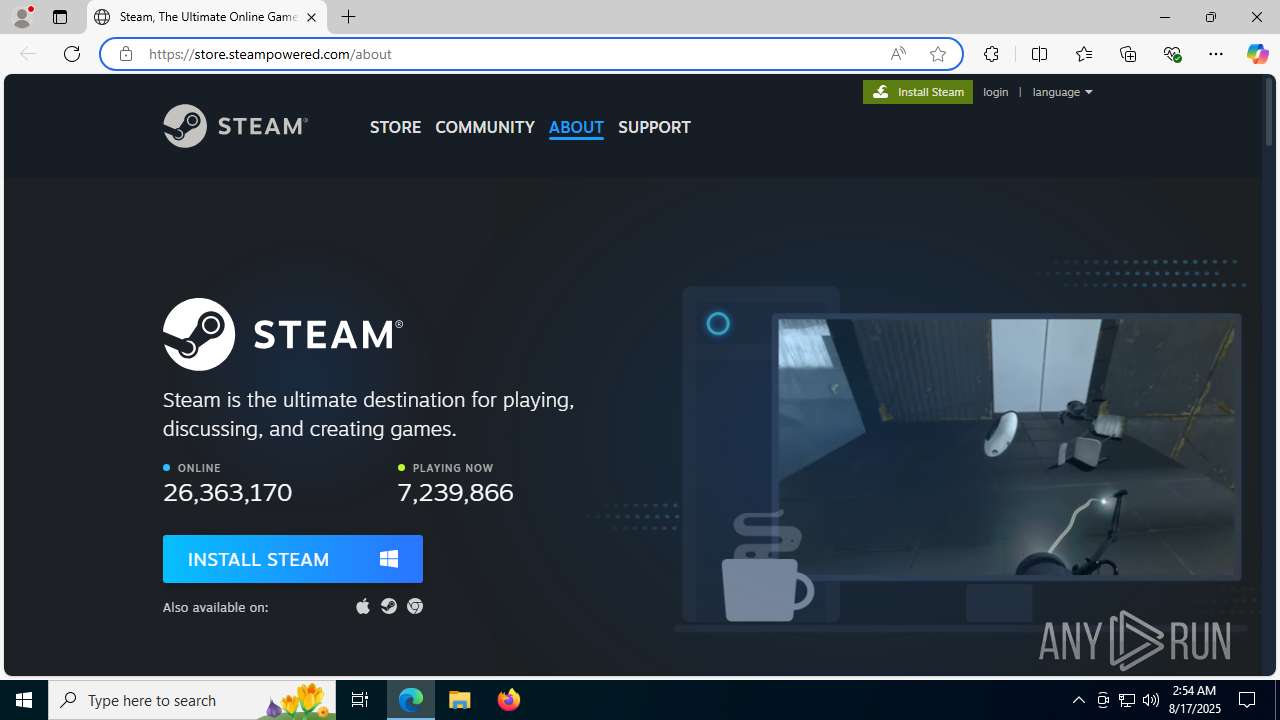The height and width of the screenshot is (720, 1280).
Task: Refresh the current page
Action: coord(72,54)
